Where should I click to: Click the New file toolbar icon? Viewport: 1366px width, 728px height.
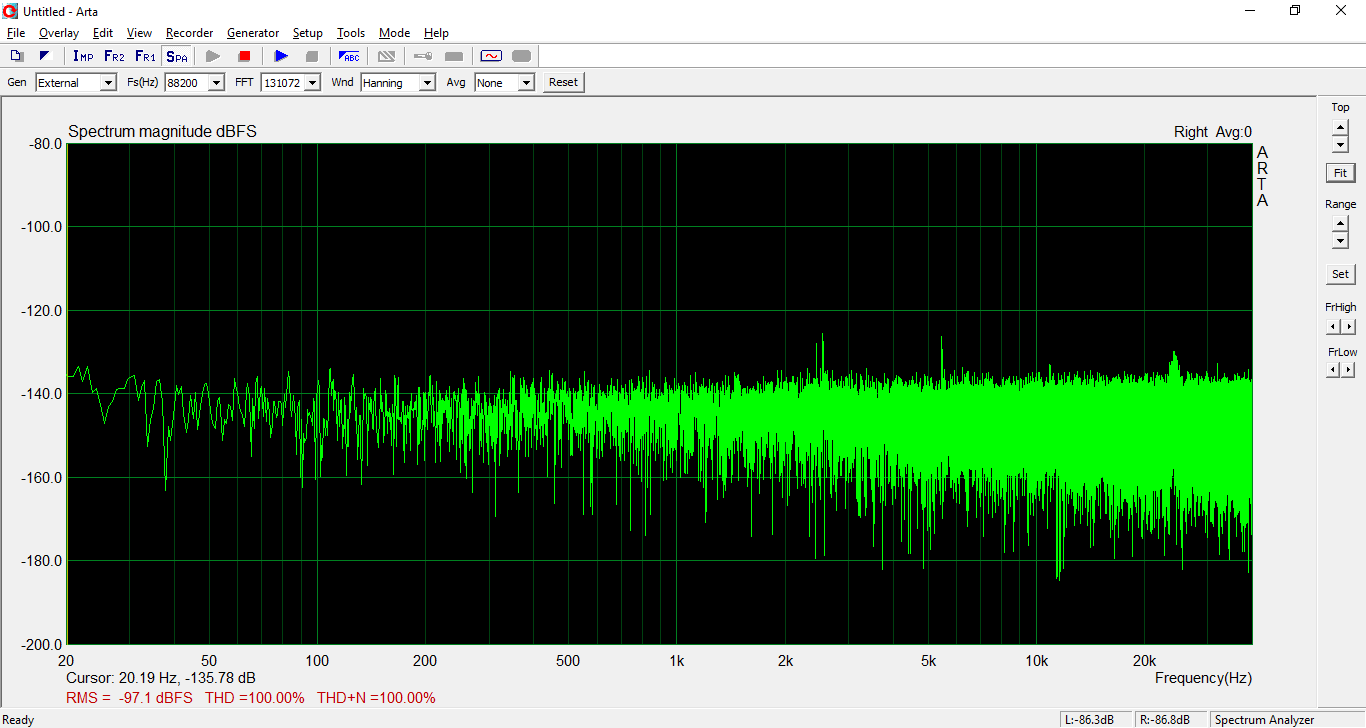pos(17,56)
